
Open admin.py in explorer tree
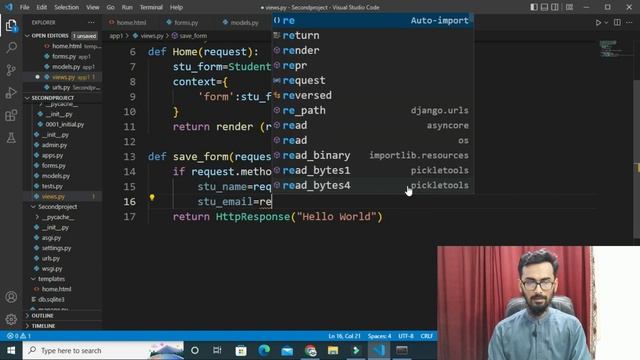coord(54,145)
